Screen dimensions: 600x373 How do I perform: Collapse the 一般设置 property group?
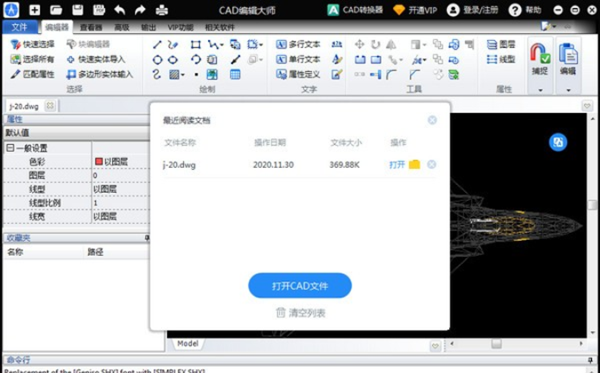tap(10, 148)
